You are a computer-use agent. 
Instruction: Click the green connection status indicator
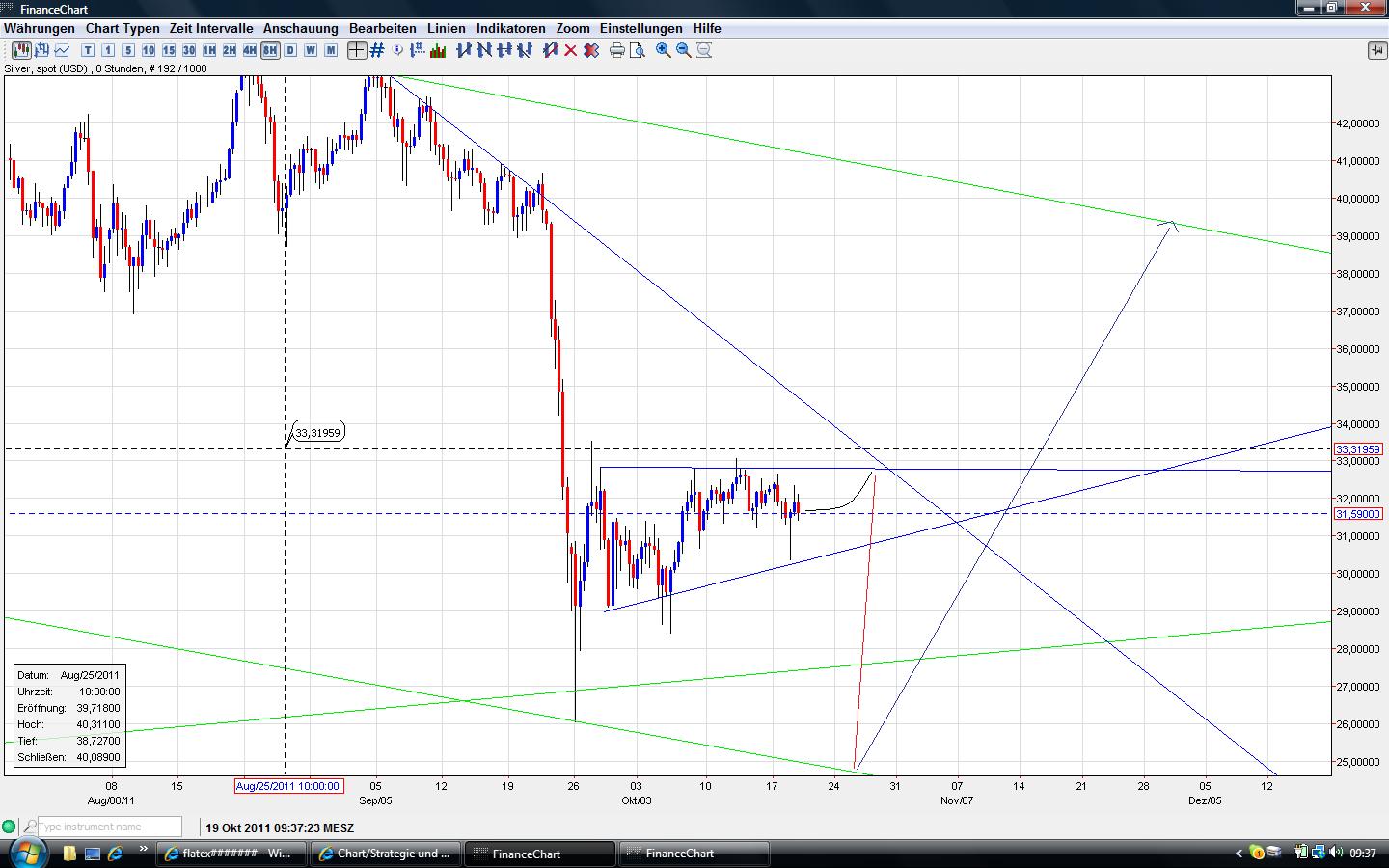pyautogui.click(x=9, y=827)
